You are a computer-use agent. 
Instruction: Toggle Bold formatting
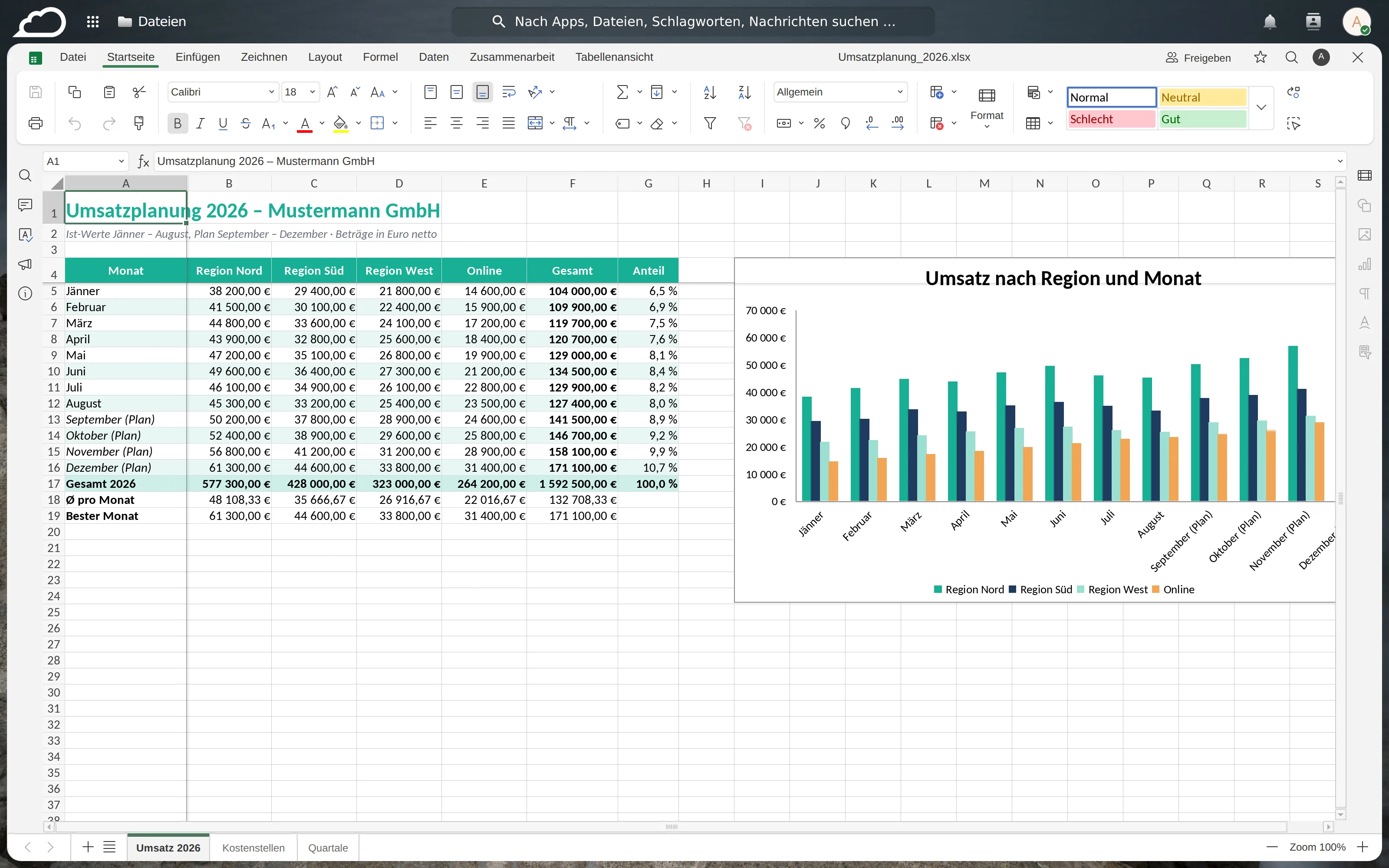pyautogui.click(x=178, y=123)
